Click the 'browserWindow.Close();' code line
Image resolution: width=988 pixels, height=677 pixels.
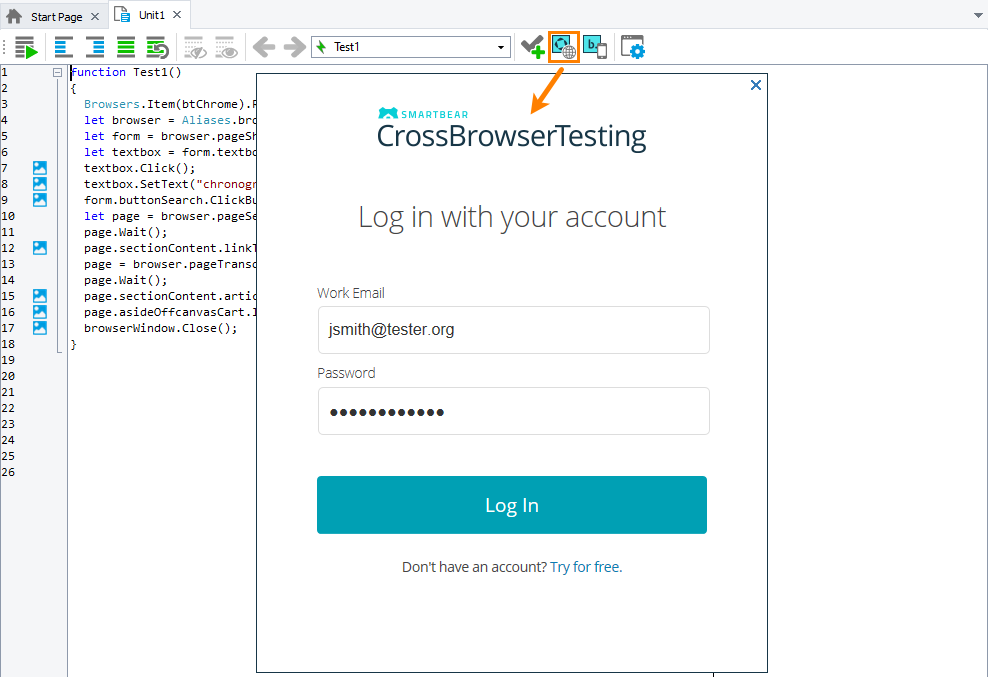click(x=161, y=328)
